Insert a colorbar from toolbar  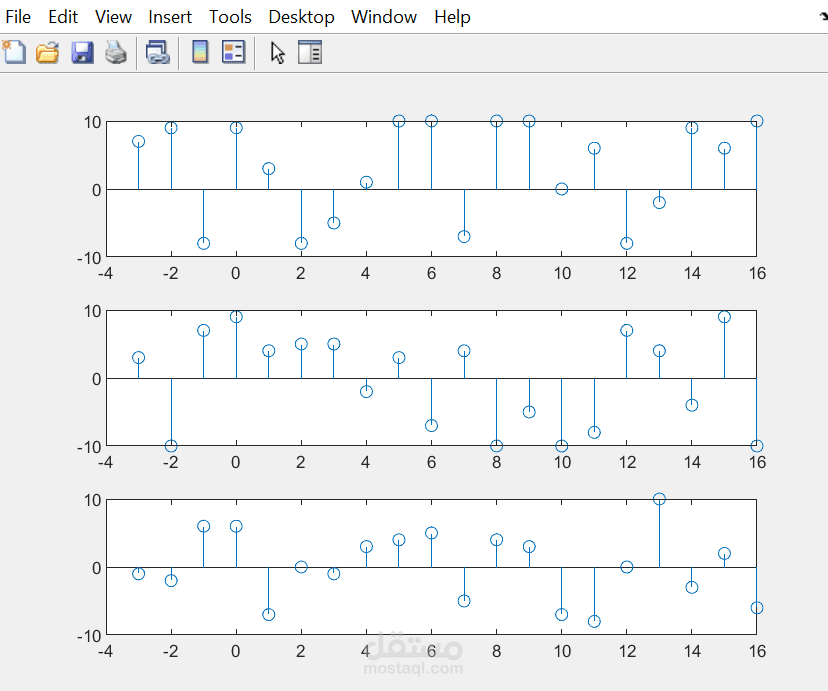(200, 52)
